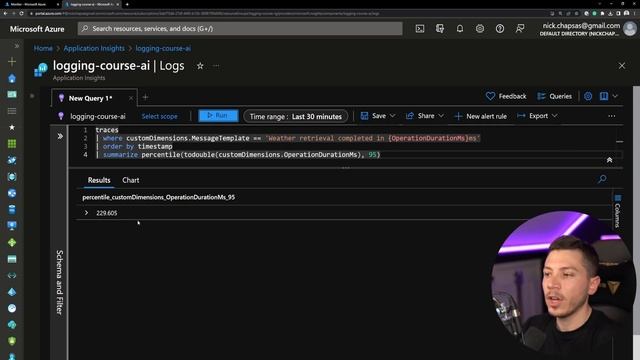Click logging-course-ai breadcrumb
The image size is (640, 360).
163,48
